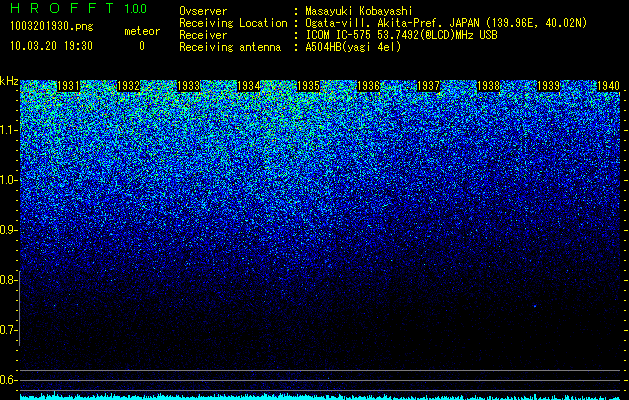
Task: Click the date stamp 10.03.20 19:30
Action: click(x=51, y=46)
